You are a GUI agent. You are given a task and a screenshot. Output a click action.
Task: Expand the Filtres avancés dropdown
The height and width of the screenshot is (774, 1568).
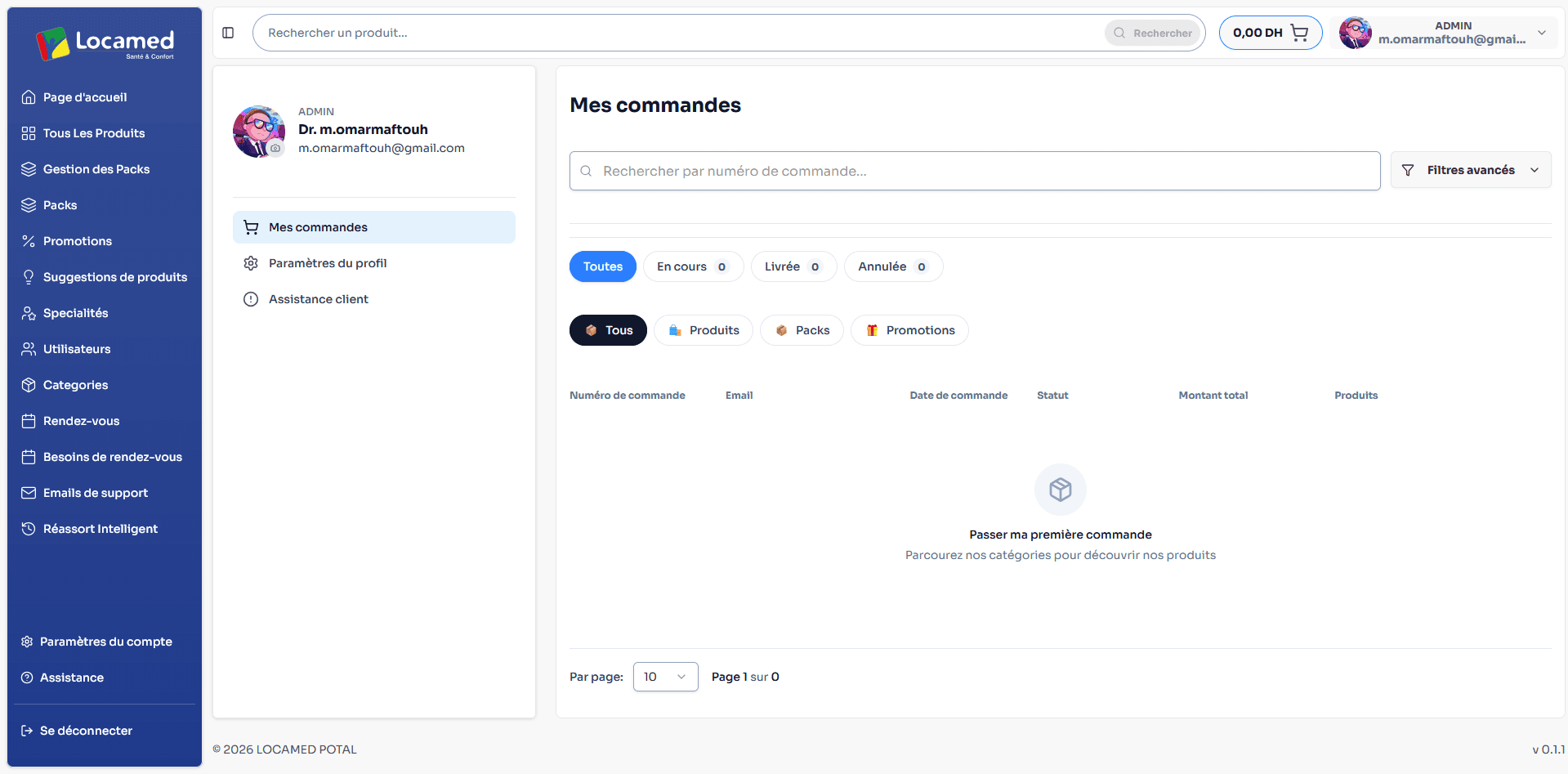click(1470, 170)
